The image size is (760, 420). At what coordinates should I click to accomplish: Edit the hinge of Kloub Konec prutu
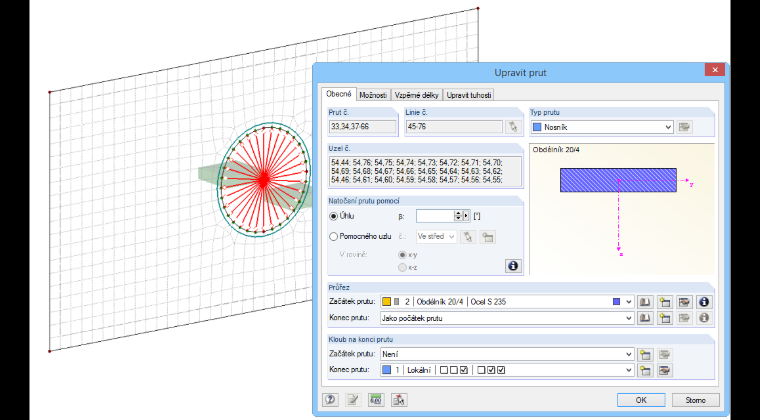665,371
